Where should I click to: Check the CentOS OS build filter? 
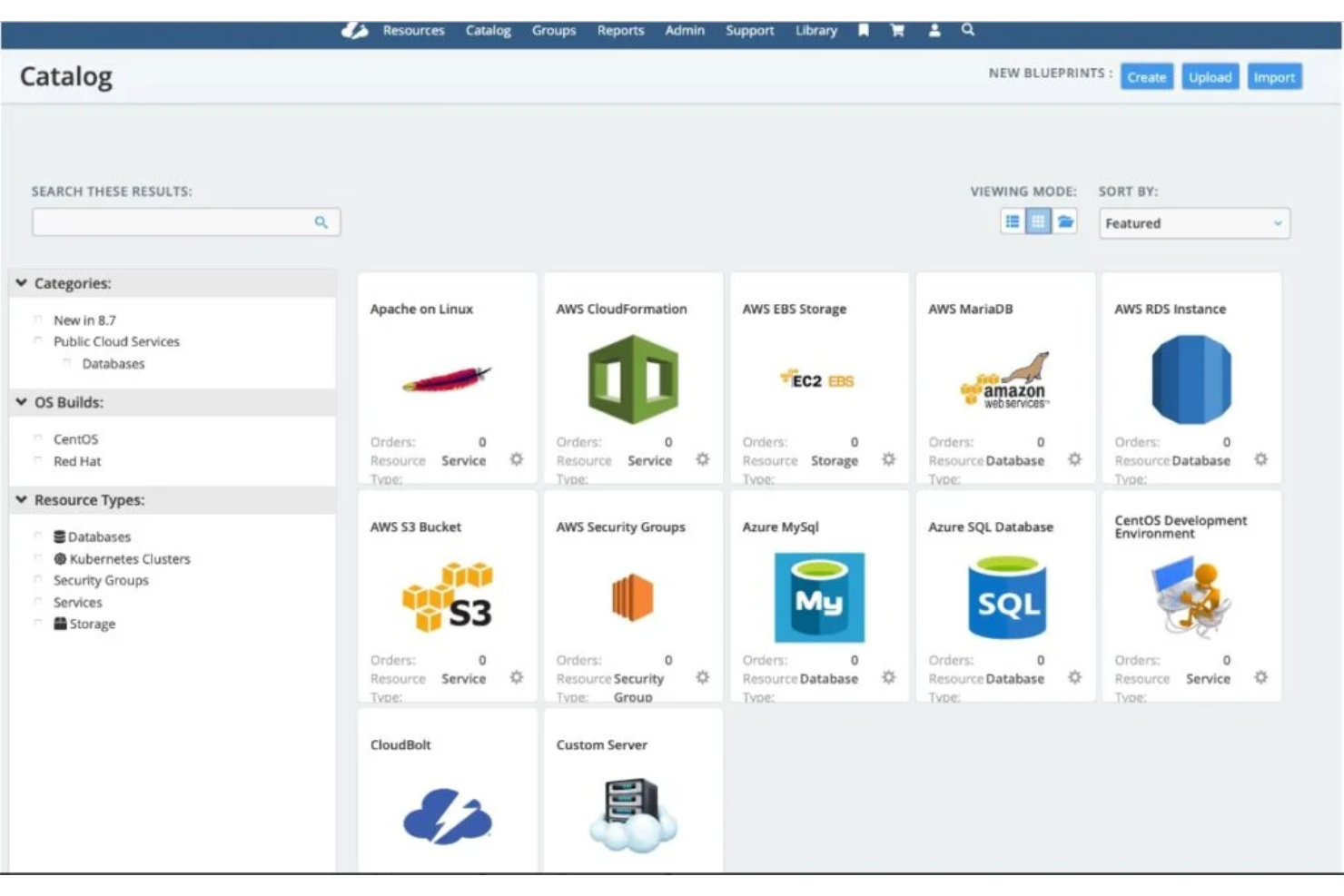coord(37,438)
